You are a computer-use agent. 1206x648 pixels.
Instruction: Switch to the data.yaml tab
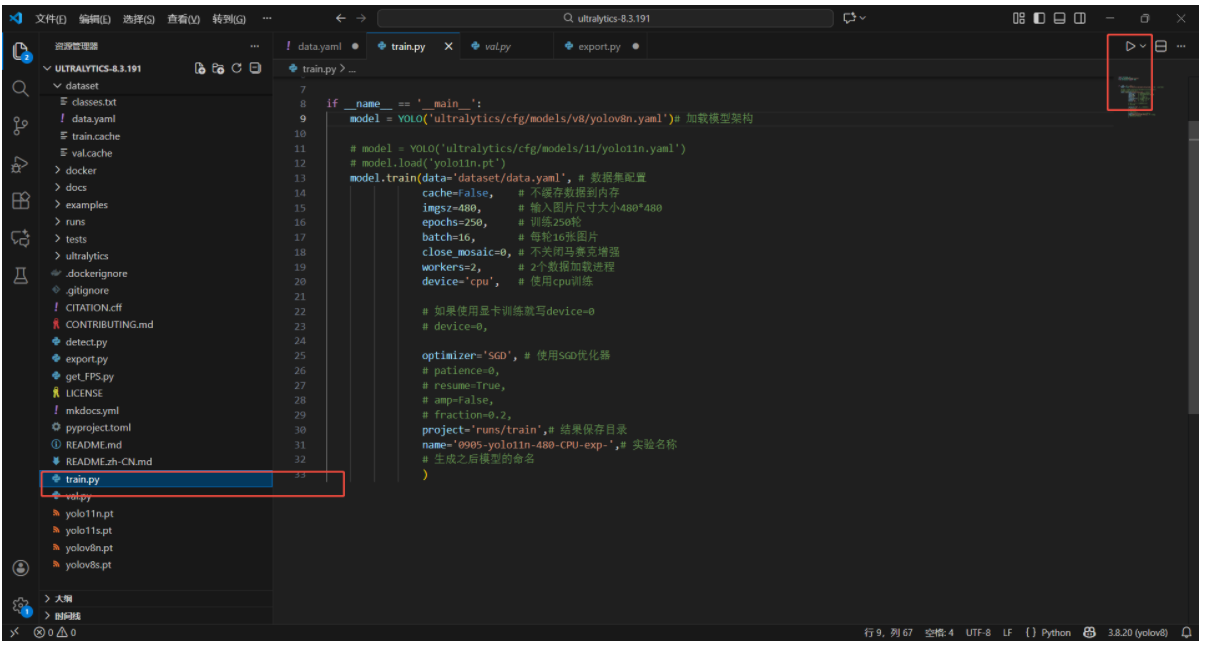[x=320, y=46]
